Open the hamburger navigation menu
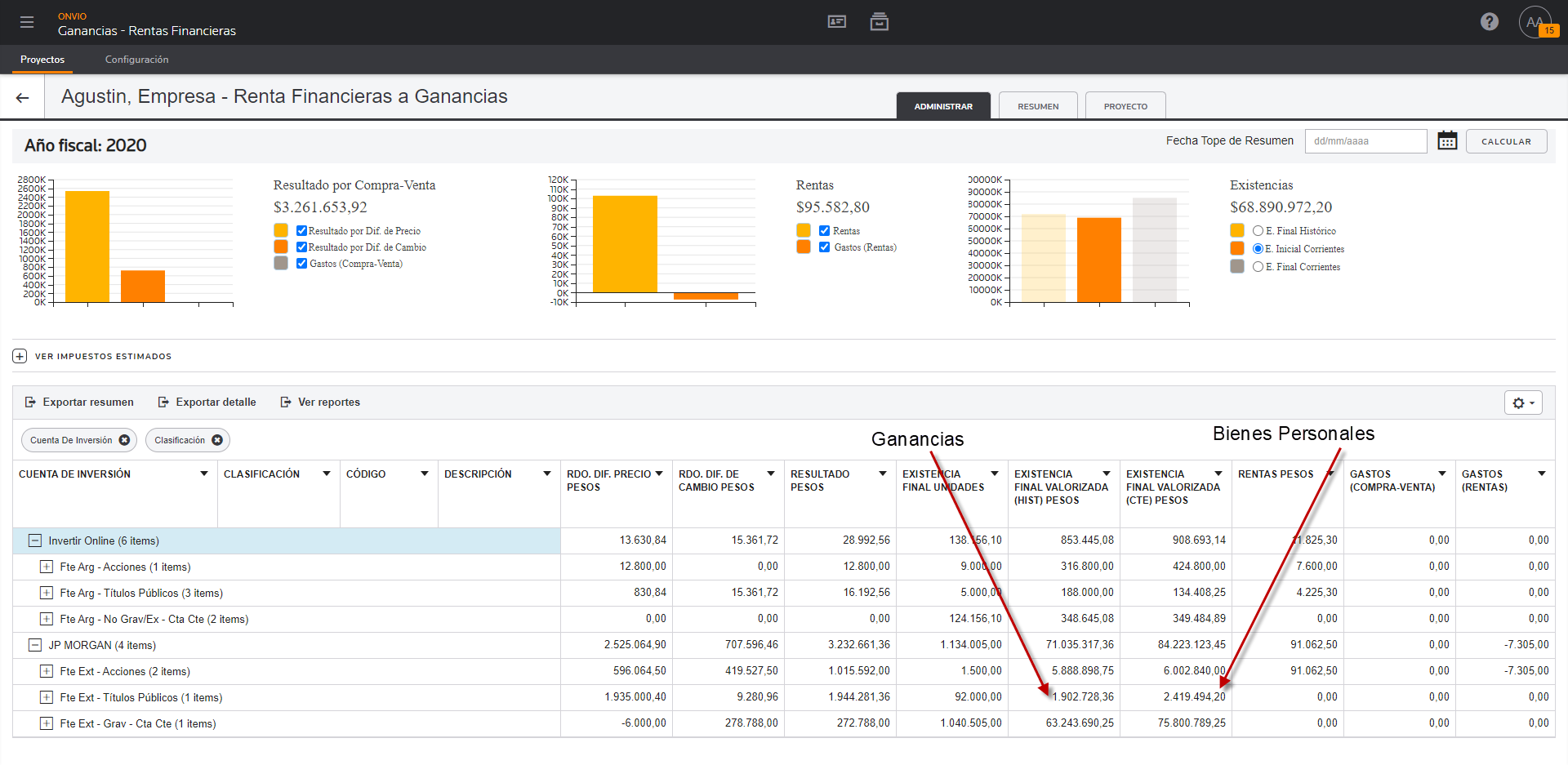This screenshot has height=765, width=1568. click(27, 22)
